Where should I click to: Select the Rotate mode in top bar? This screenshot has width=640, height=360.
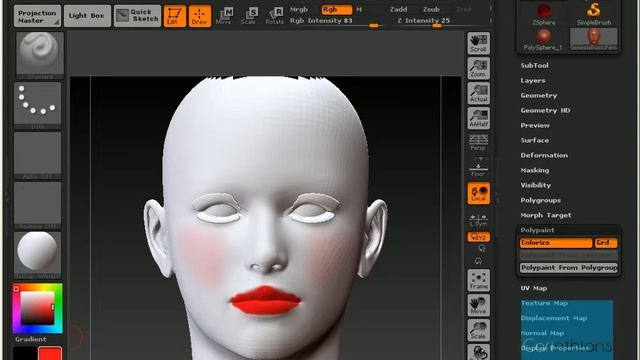point(274,16)
